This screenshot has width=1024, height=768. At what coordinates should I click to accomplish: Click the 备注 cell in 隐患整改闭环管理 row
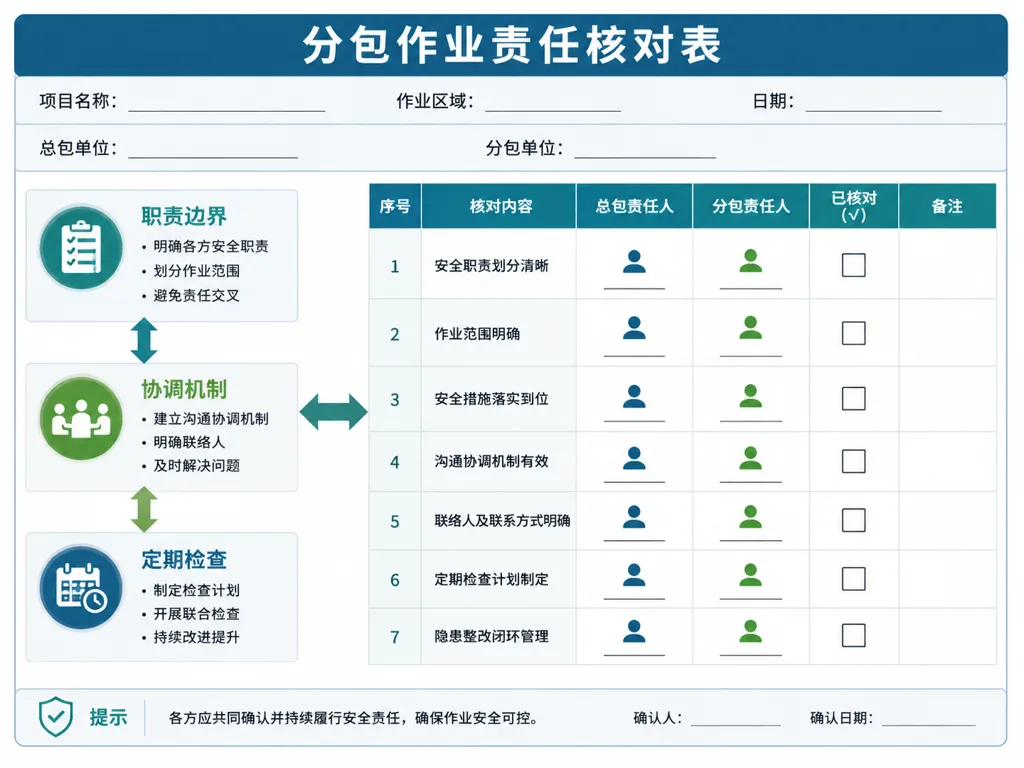[948, 636]
